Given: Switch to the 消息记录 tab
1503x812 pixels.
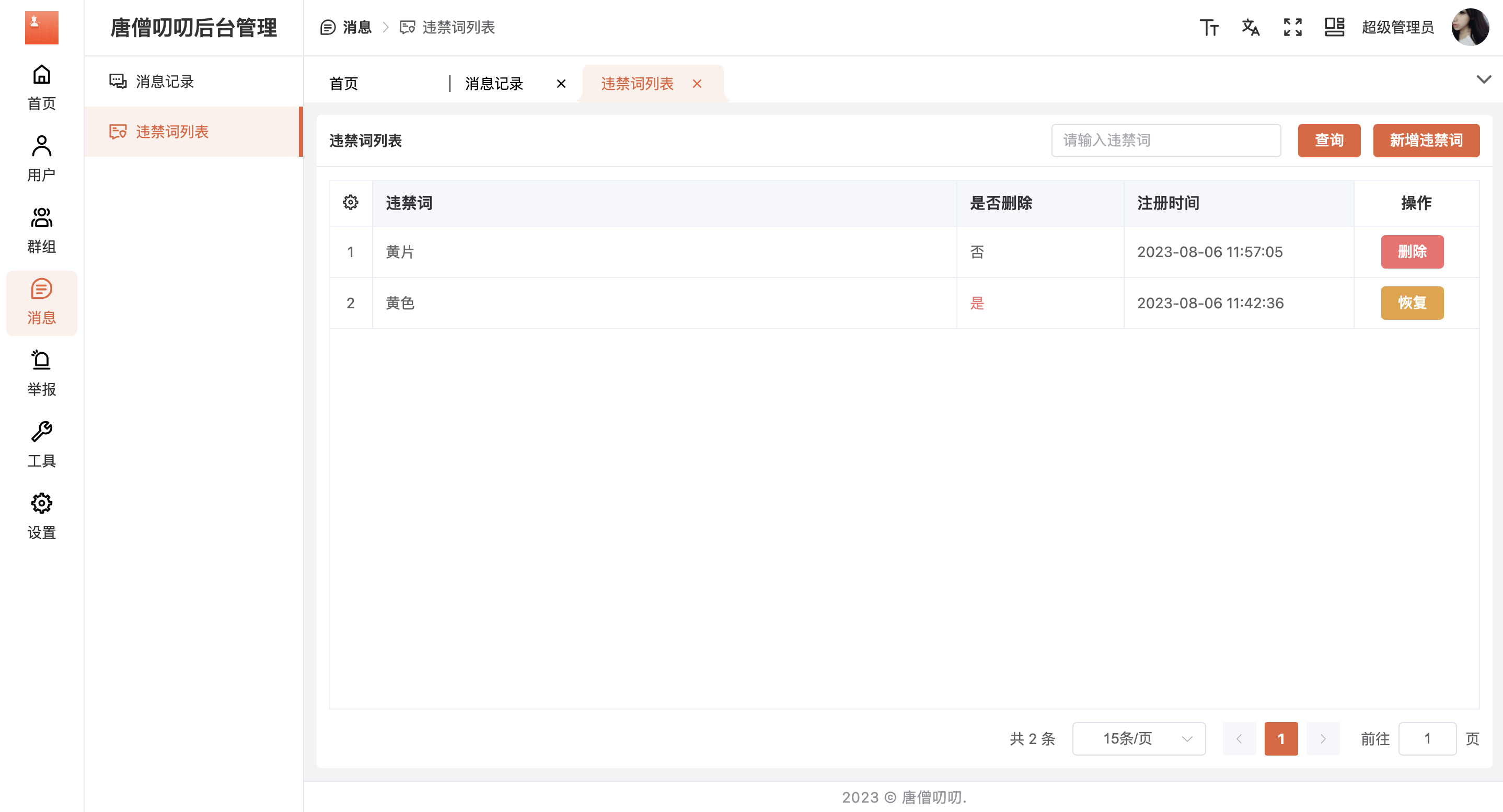Looking at the screenshot, I should 494,84.
